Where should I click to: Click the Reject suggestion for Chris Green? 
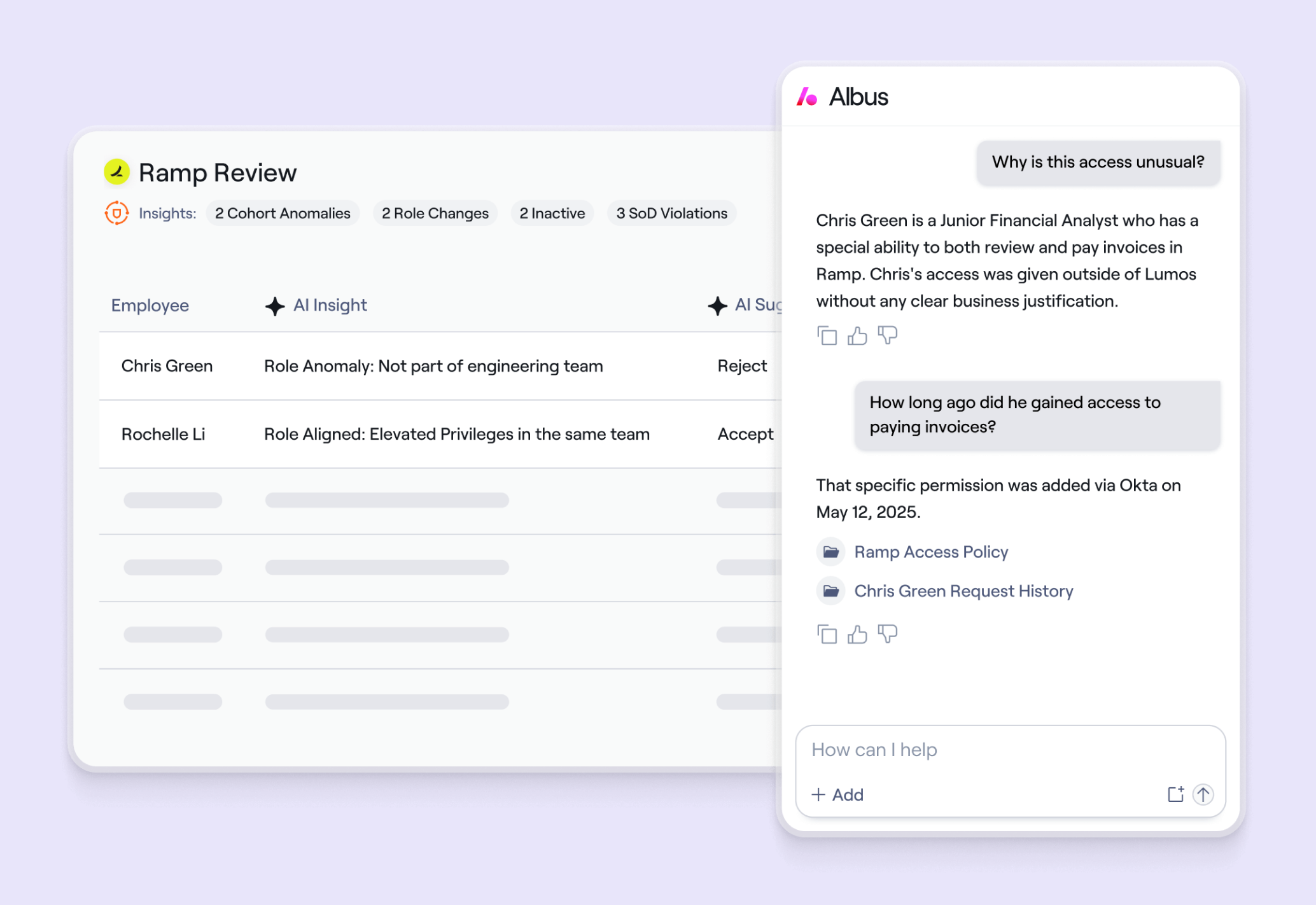click(x=742, y=366)
